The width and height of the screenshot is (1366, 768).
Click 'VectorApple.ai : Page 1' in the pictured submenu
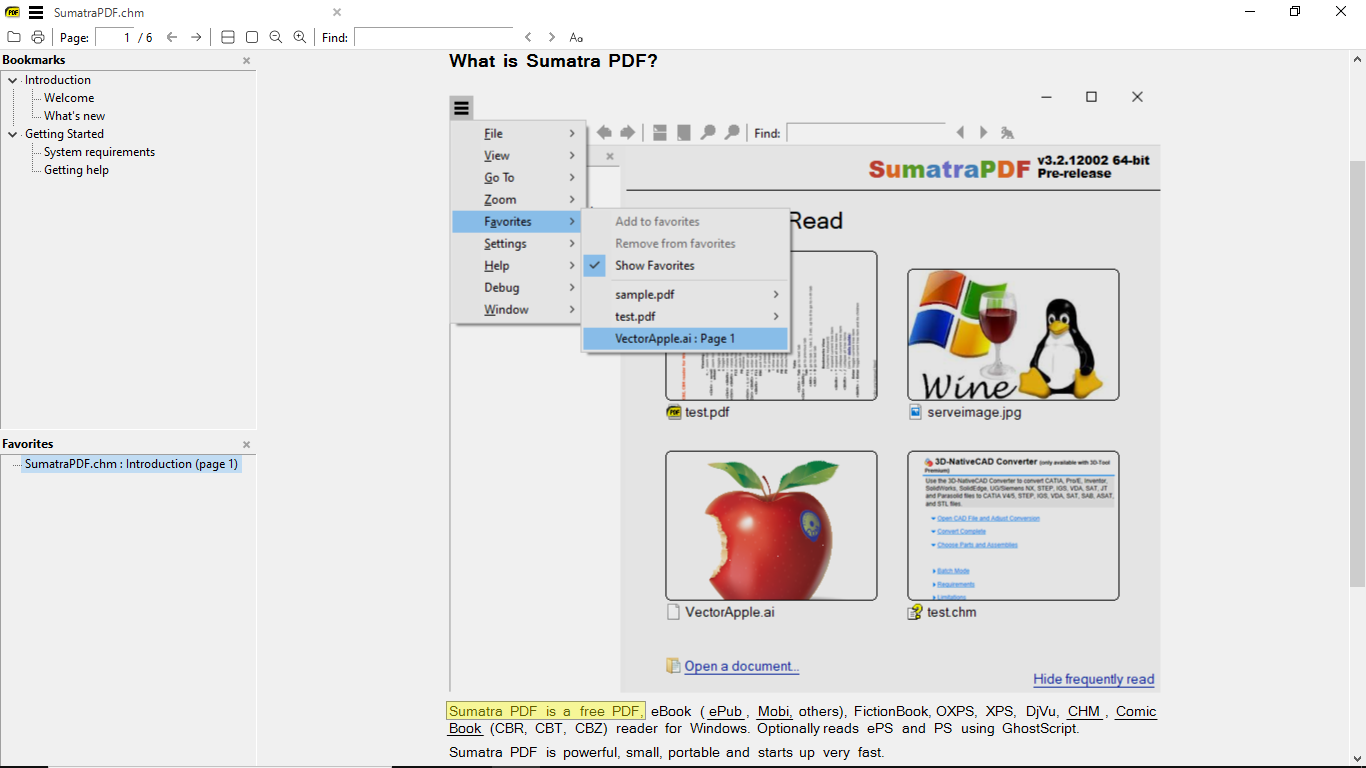[x=686, y=339]
